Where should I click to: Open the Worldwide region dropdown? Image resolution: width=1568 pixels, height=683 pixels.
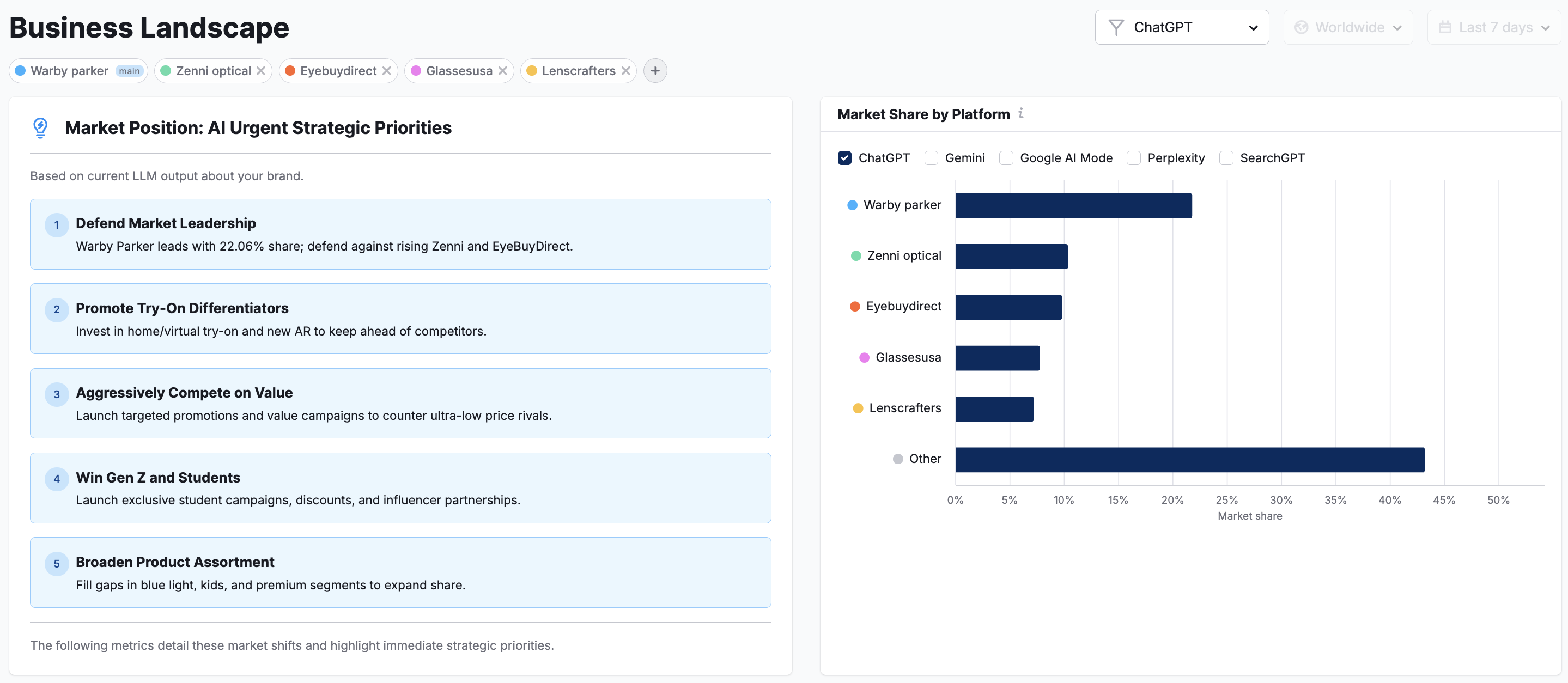pos(1348,27)
